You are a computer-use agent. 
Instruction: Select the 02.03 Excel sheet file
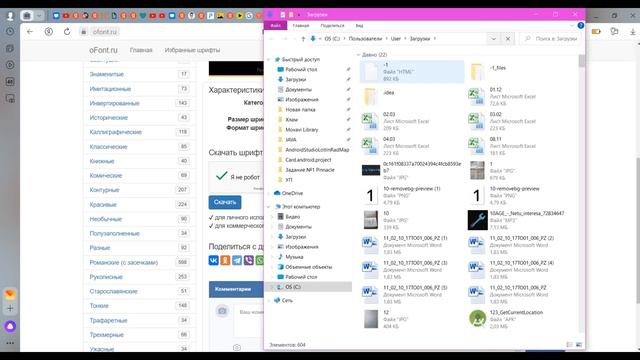tap(412, 121)
